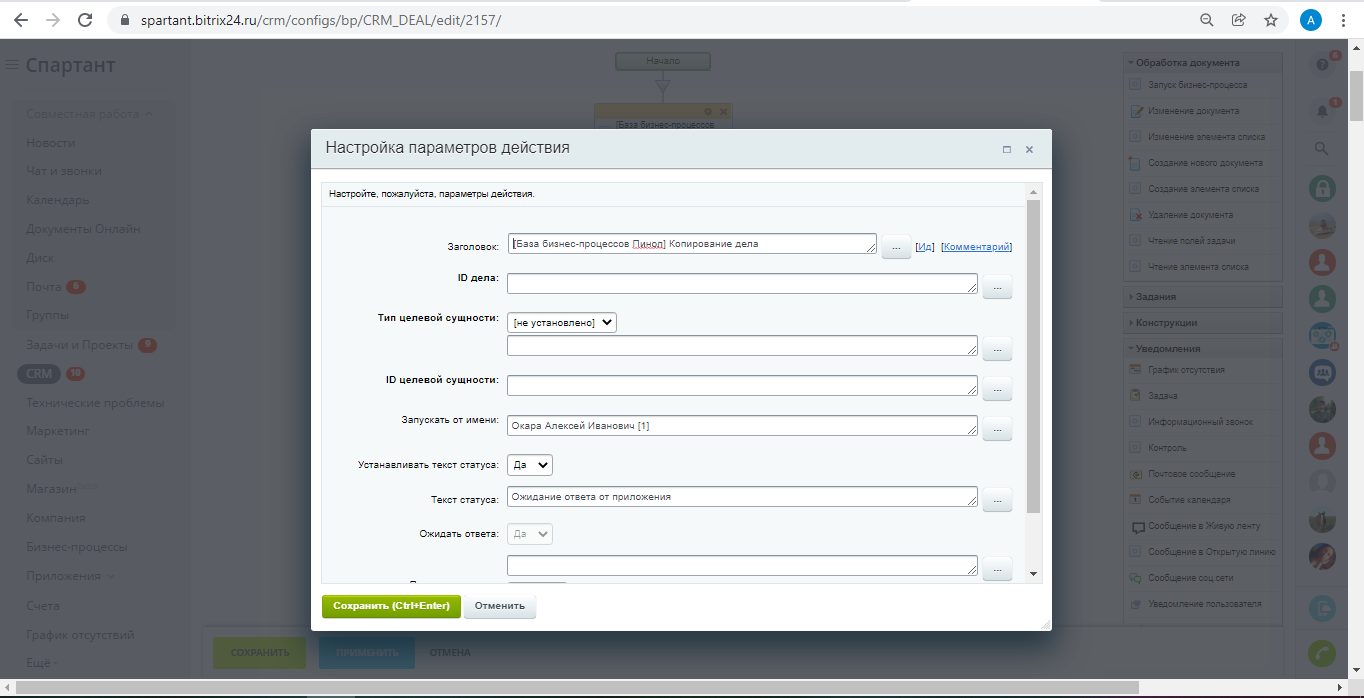This screenshot has height=698, width=1364.
Task: Click the Отменить button in the dialog
Action: 500,606
